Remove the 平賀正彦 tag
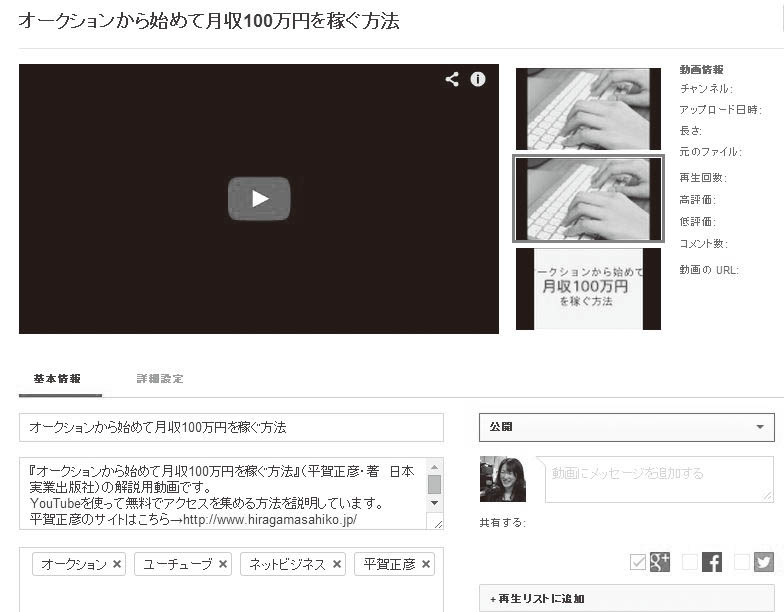 click(426, 564)
